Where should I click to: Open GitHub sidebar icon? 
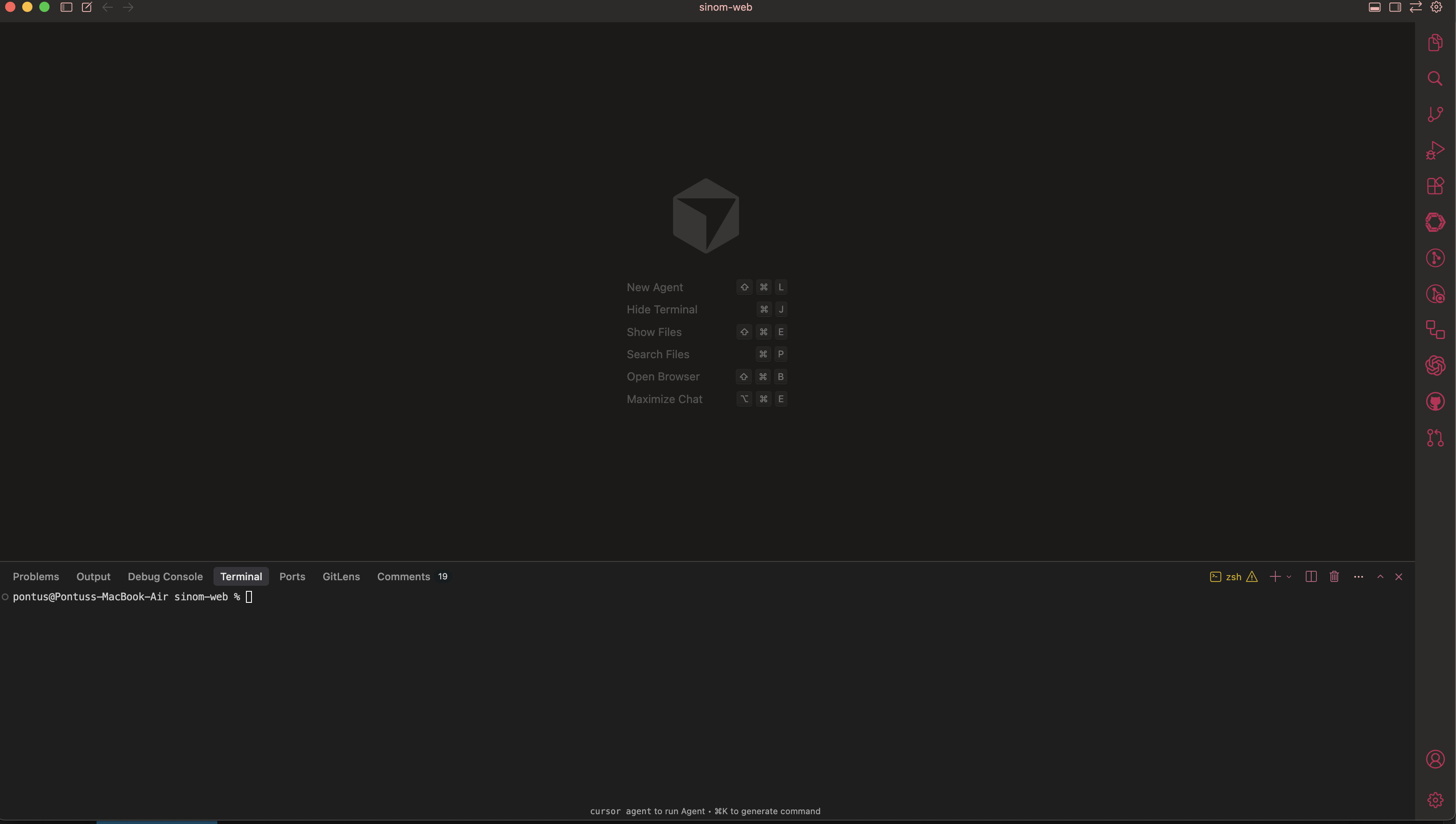[1435, 402]
